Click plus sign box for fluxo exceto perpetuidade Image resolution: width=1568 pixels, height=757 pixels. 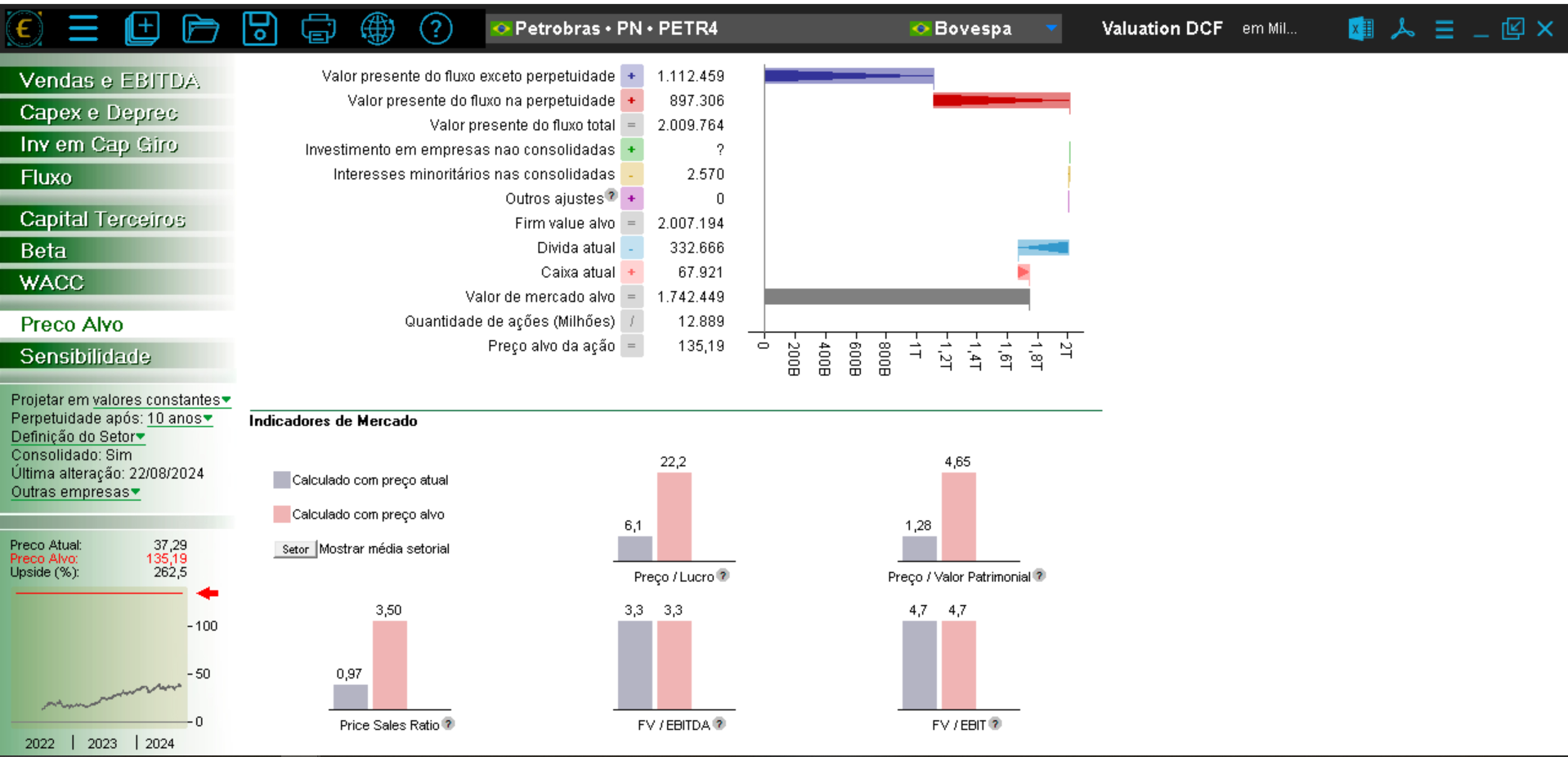tap(631, 76)
